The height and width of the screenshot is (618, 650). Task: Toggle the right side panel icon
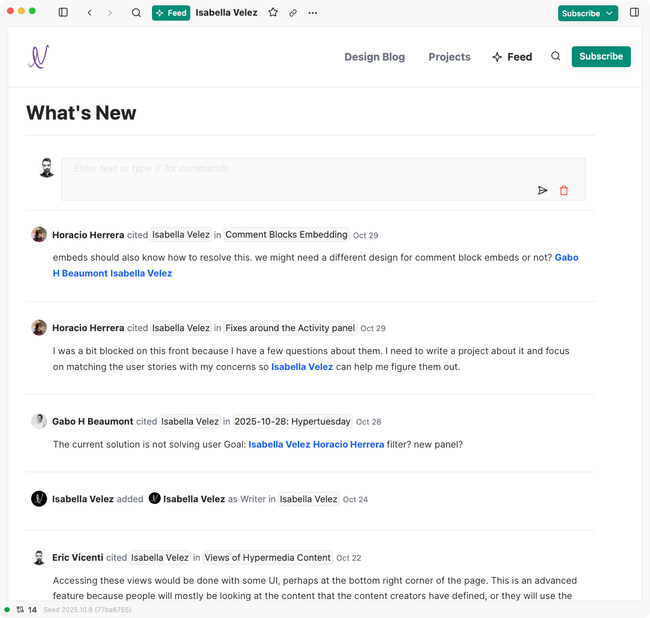click(x=634, y=13)
